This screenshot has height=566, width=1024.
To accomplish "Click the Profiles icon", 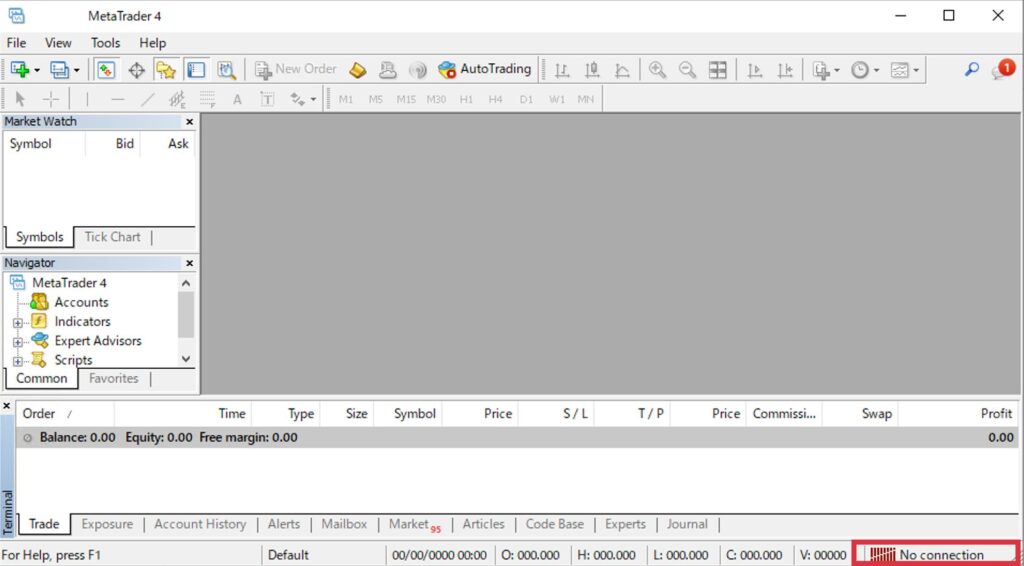I will (59, 69).
